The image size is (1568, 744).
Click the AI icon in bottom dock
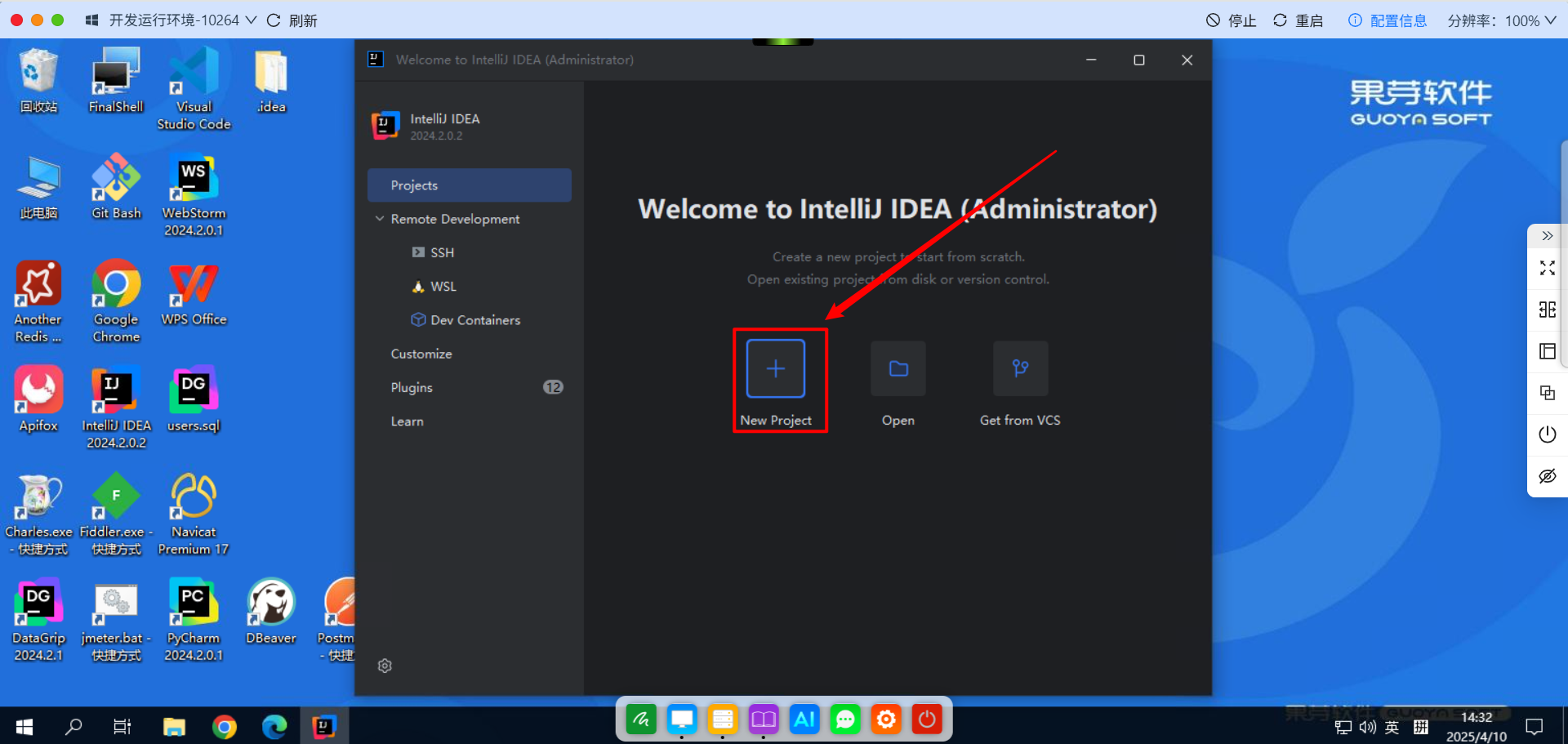[804, 719]
